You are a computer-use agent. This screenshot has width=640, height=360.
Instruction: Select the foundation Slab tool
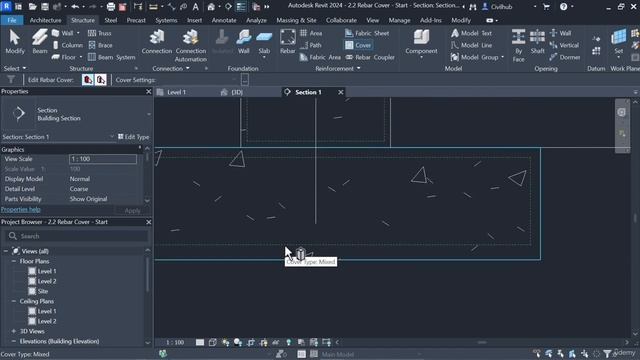[x=264, y=42]
